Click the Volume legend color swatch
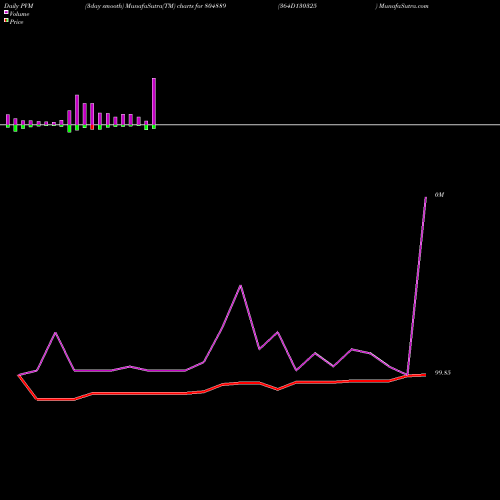 click(6, 12)
